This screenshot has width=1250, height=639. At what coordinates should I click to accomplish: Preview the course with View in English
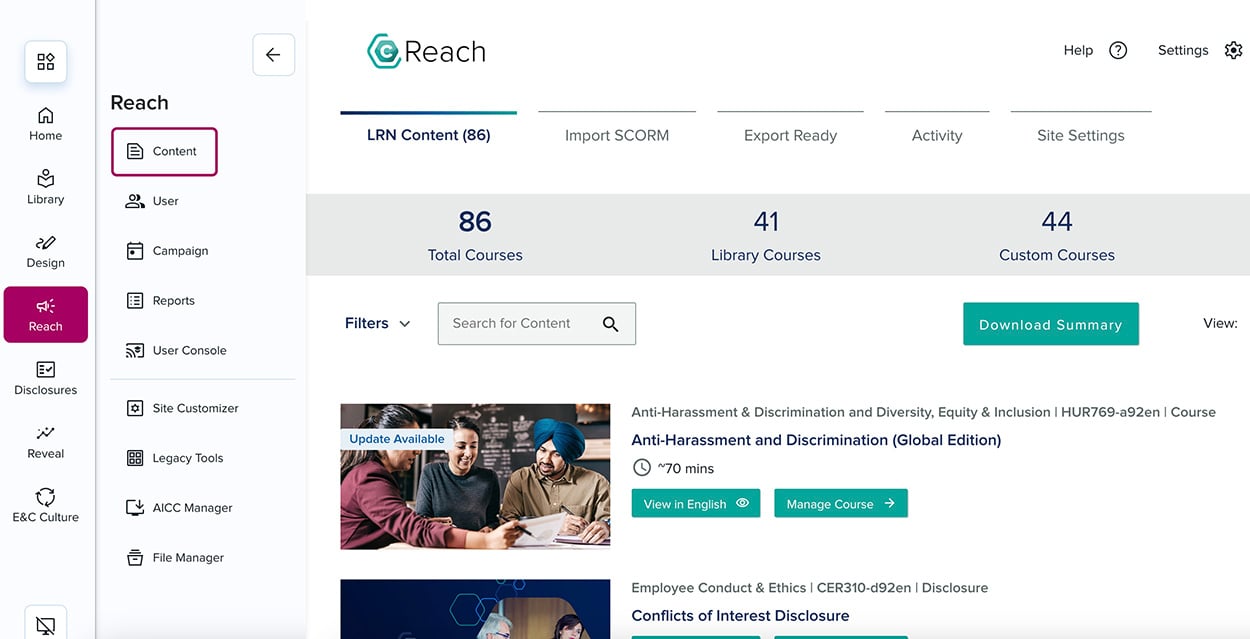click(695, 503)
